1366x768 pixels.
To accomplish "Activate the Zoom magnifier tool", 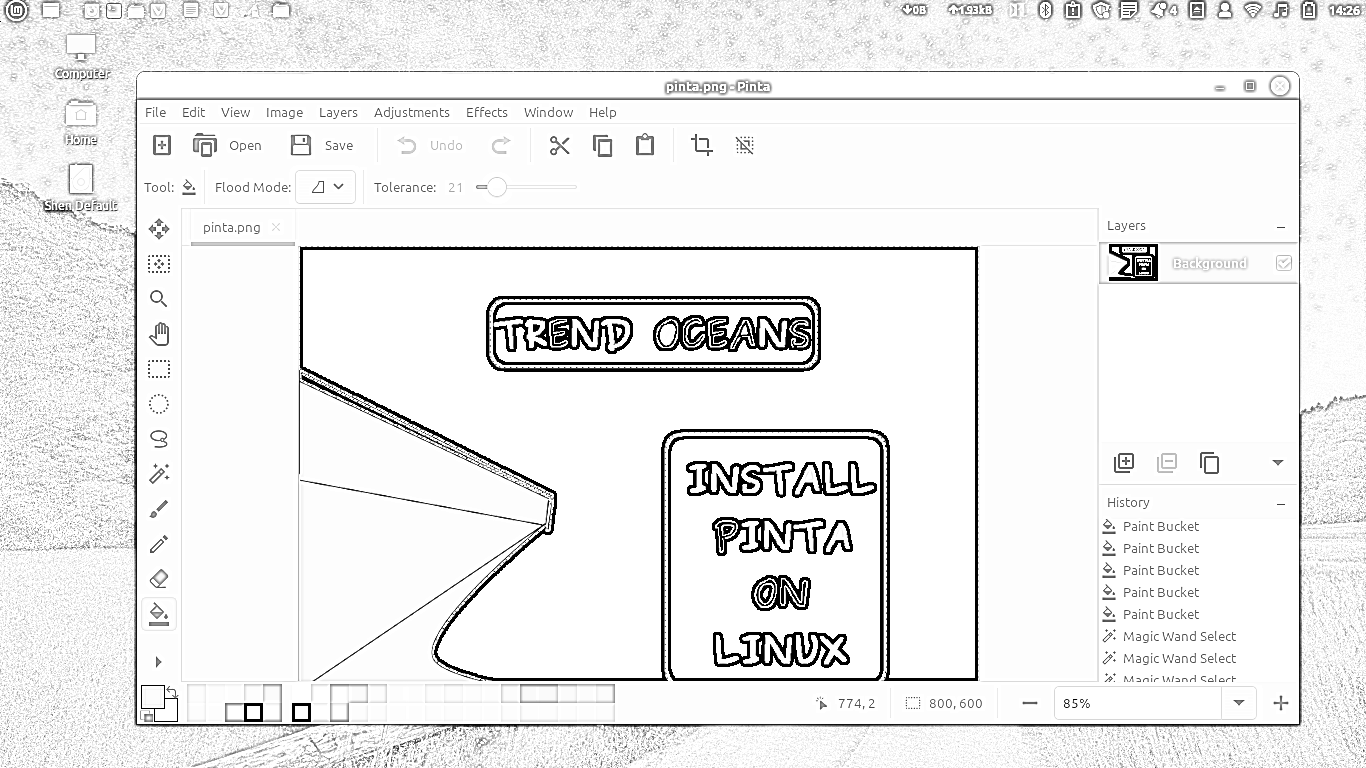I will (159, 299).
